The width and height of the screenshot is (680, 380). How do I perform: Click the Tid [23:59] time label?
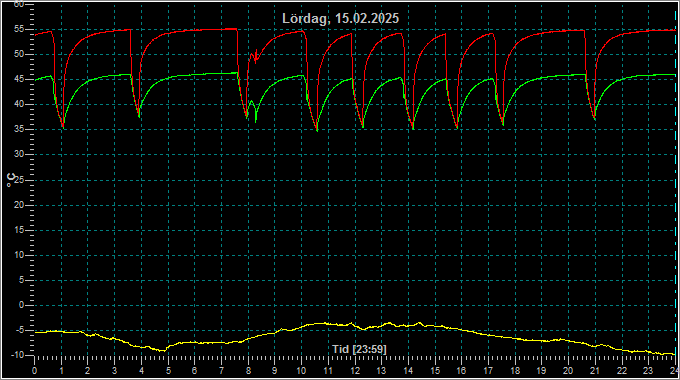pyautogui.click(x=359, y=349)
